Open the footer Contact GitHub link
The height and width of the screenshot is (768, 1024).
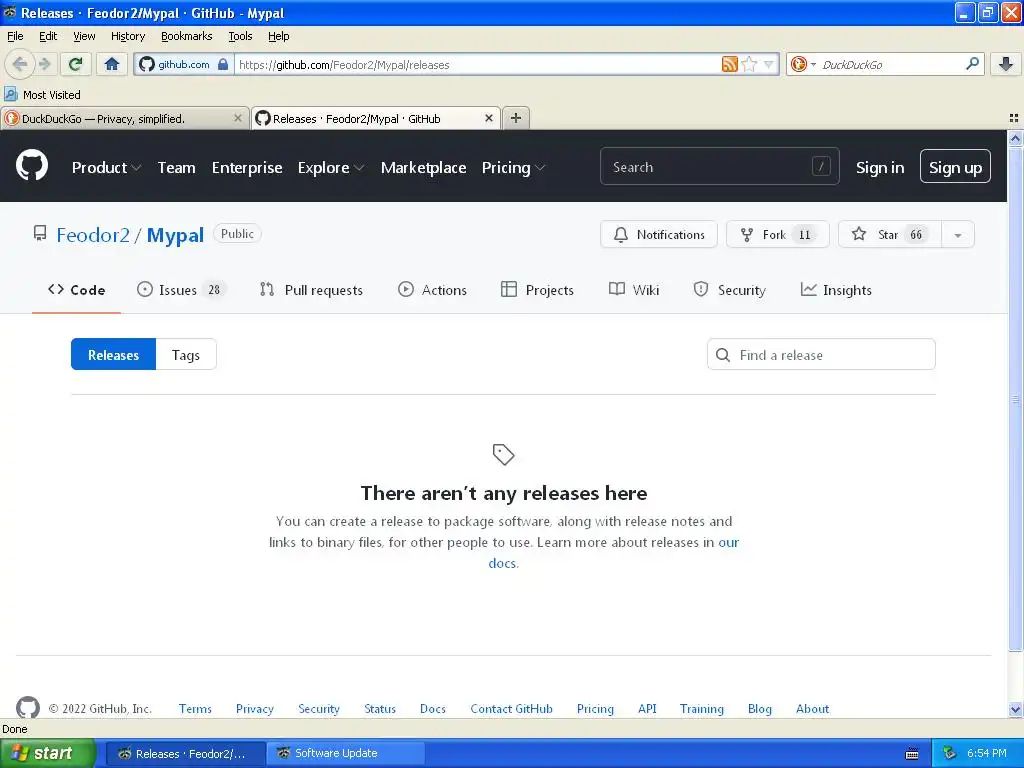coord(511,709)
